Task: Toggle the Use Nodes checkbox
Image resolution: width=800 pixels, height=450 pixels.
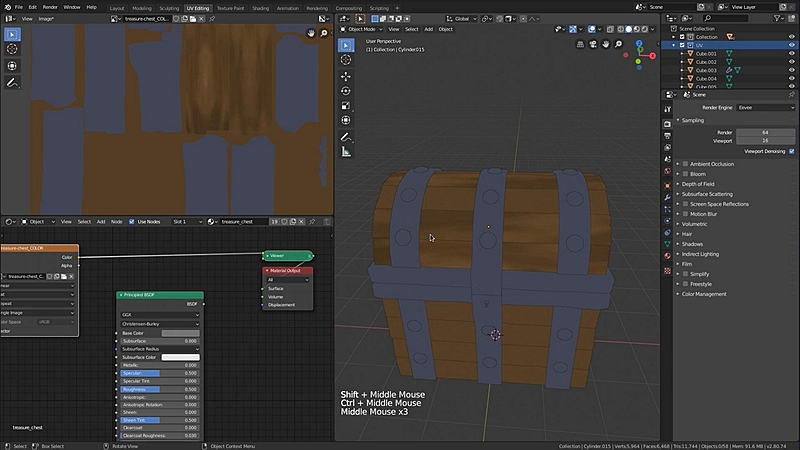Action: coord(132,221)
